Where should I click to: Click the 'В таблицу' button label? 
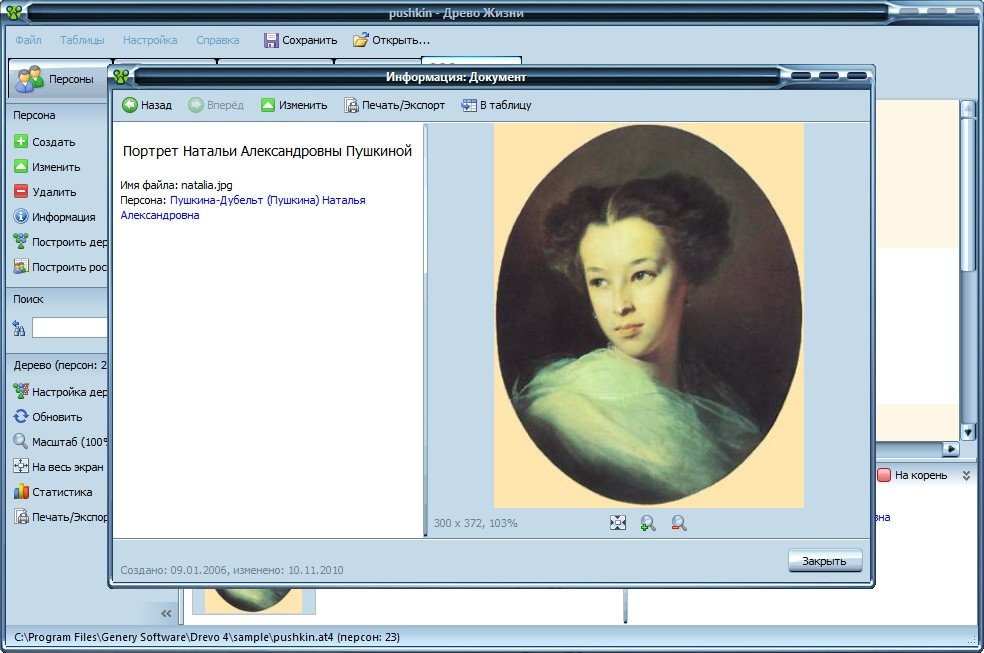coord(506,105)
